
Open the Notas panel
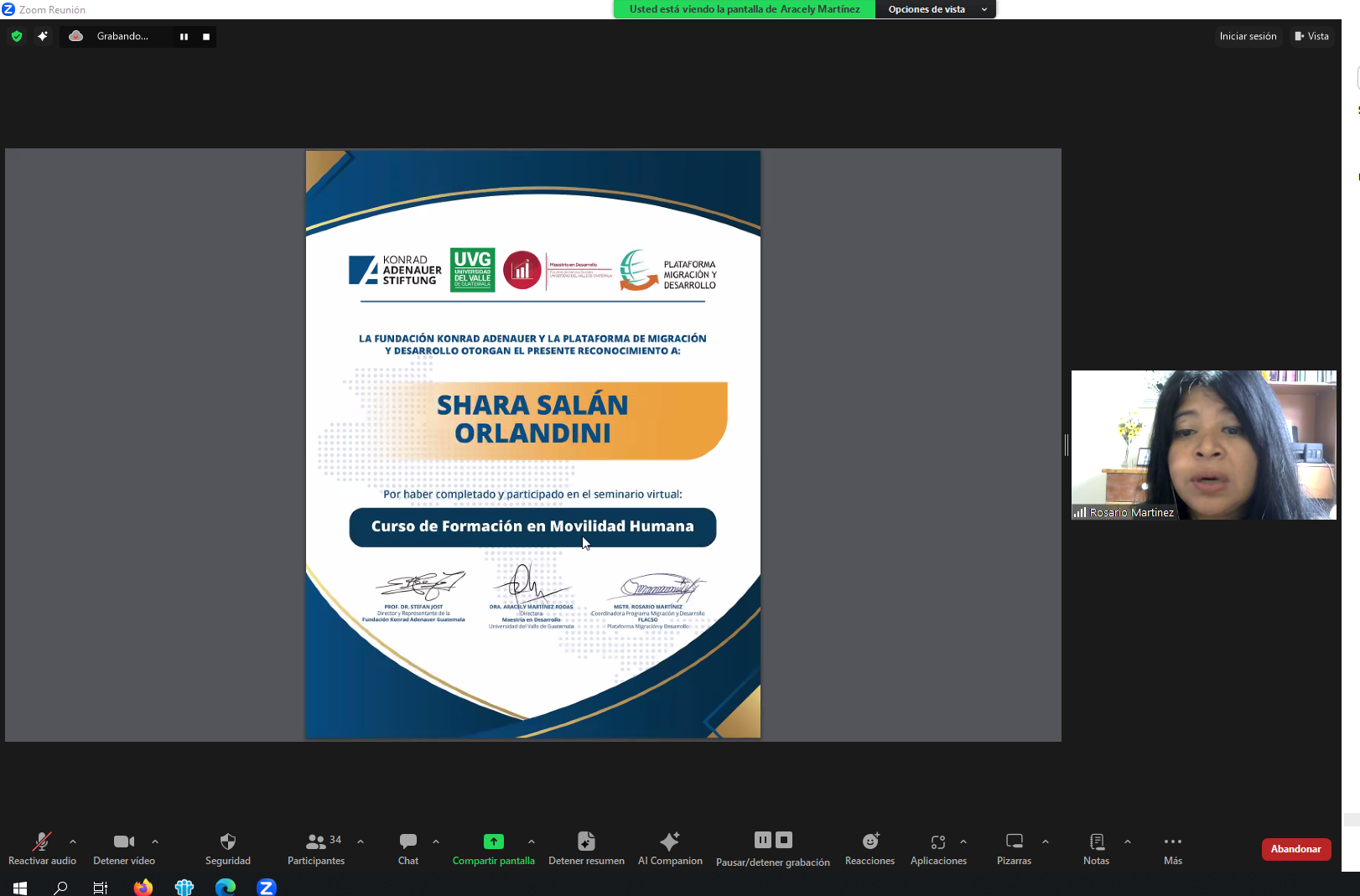(x=1096, y=847)
